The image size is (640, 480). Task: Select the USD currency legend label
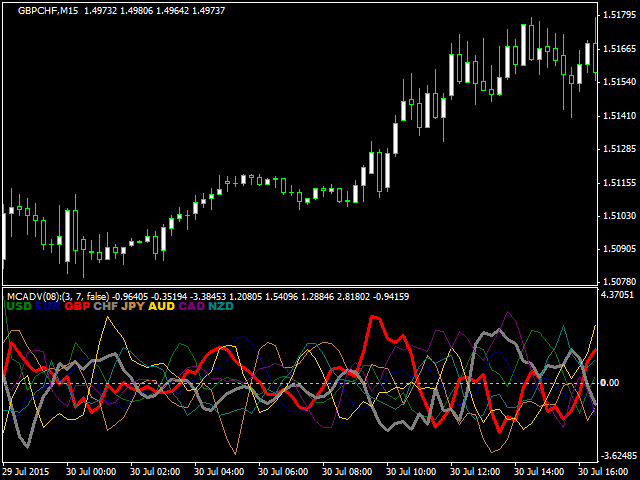pos(19,306)
